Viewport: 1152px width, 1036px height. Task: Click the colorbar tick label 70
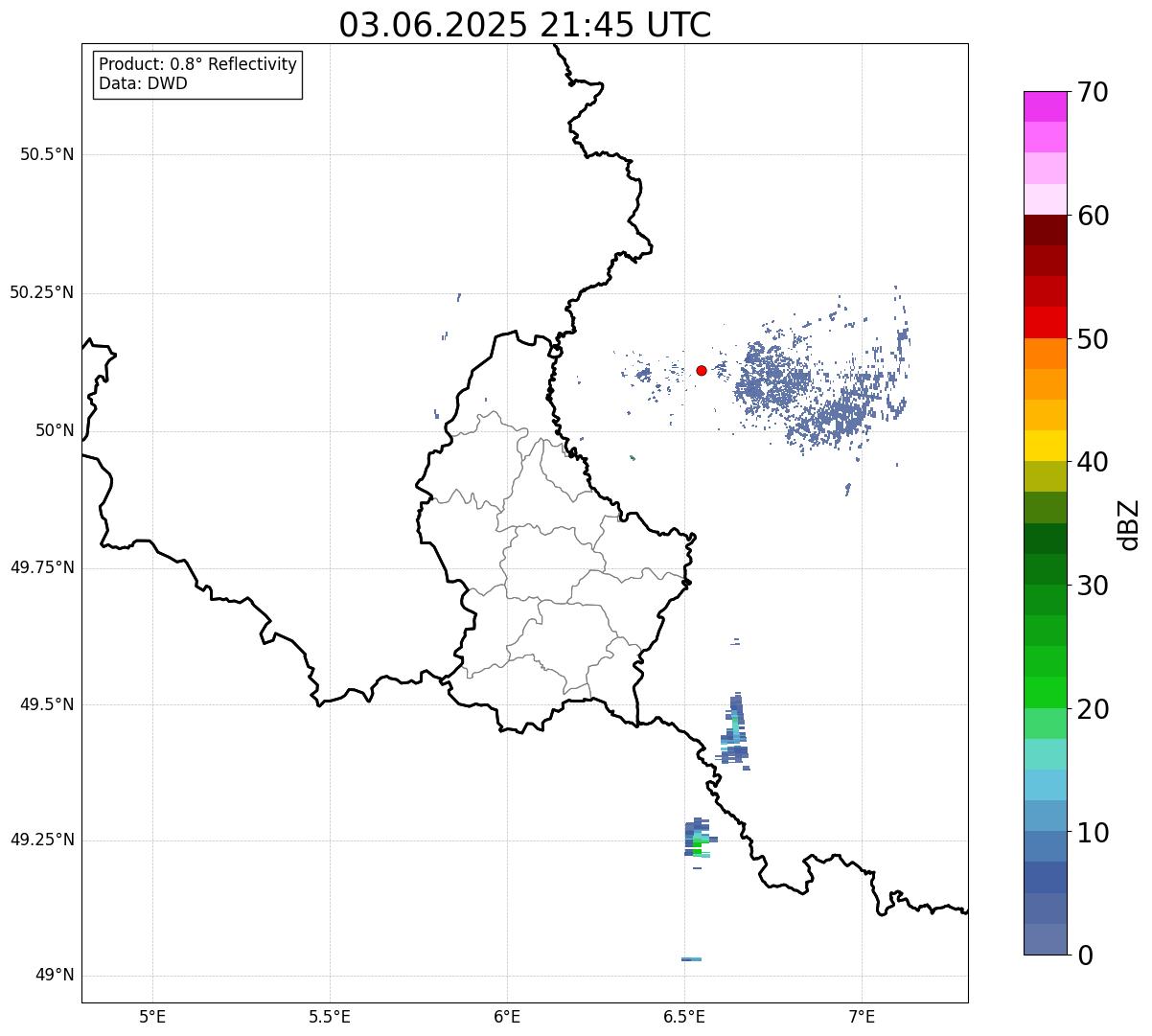coord(1093,92)
